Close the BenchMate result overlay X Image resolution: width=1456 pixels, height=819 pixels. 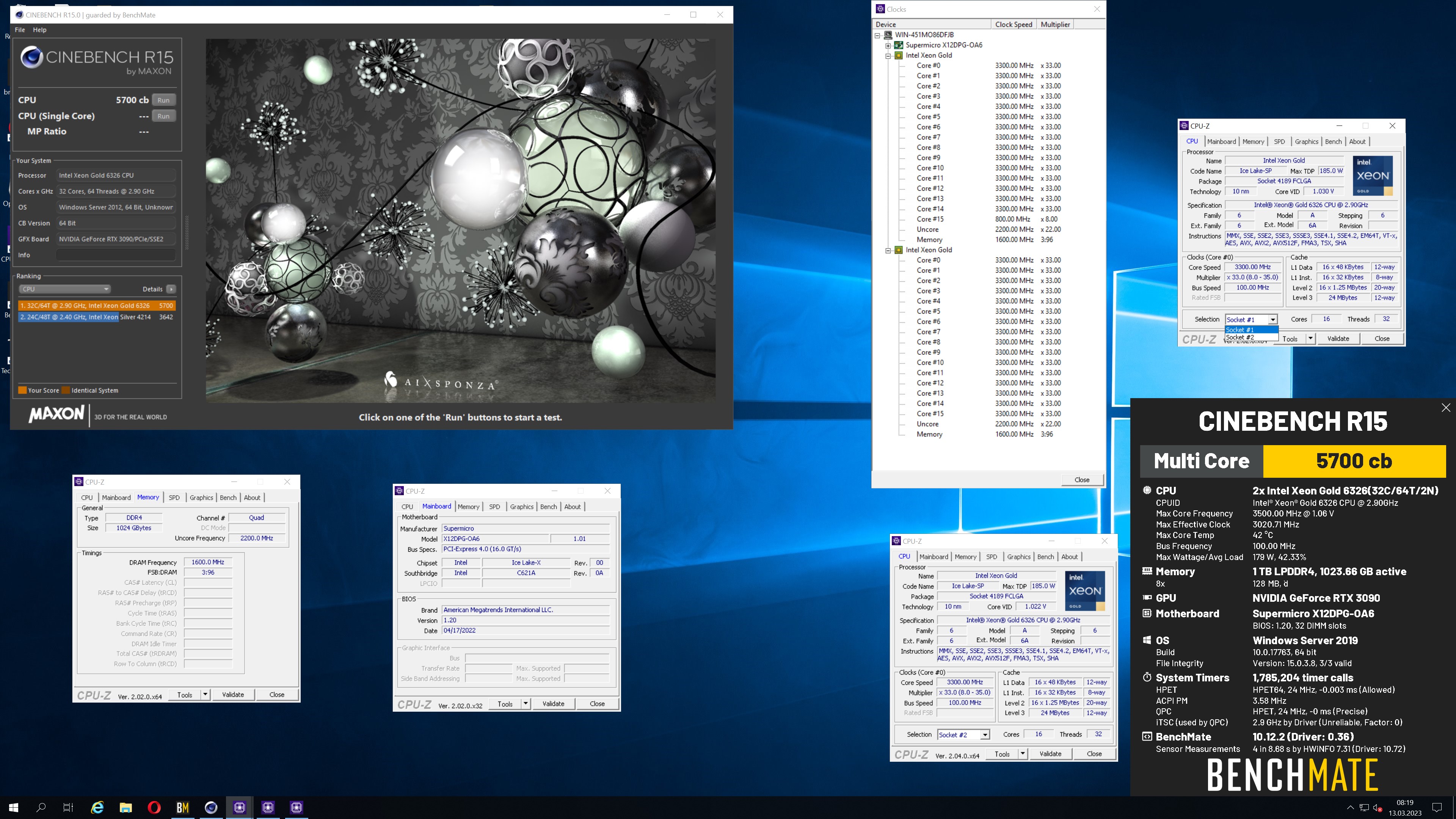[1445, 408]
